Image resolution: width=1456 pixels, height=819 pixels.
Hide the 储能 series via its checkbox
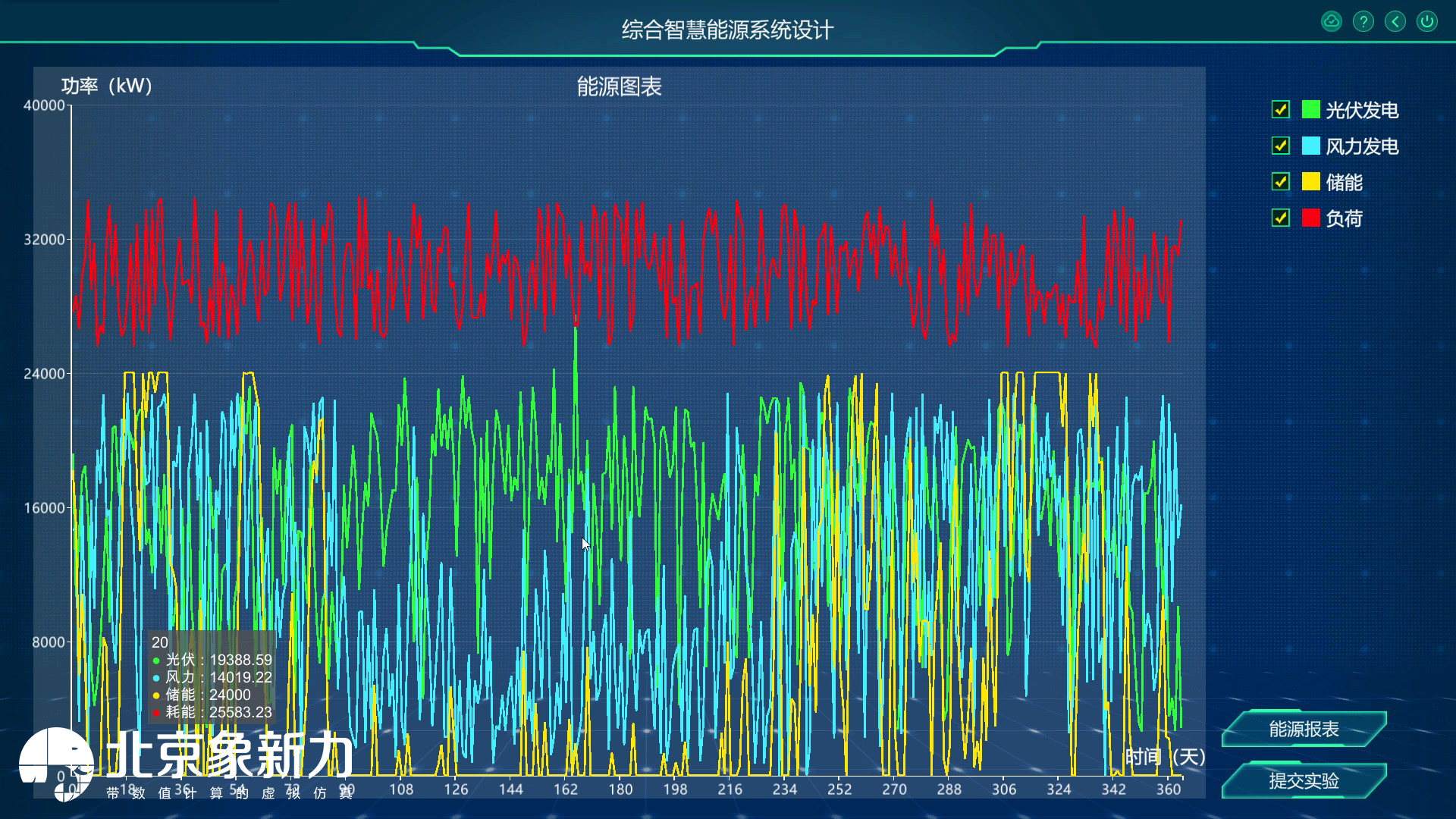1281,182
